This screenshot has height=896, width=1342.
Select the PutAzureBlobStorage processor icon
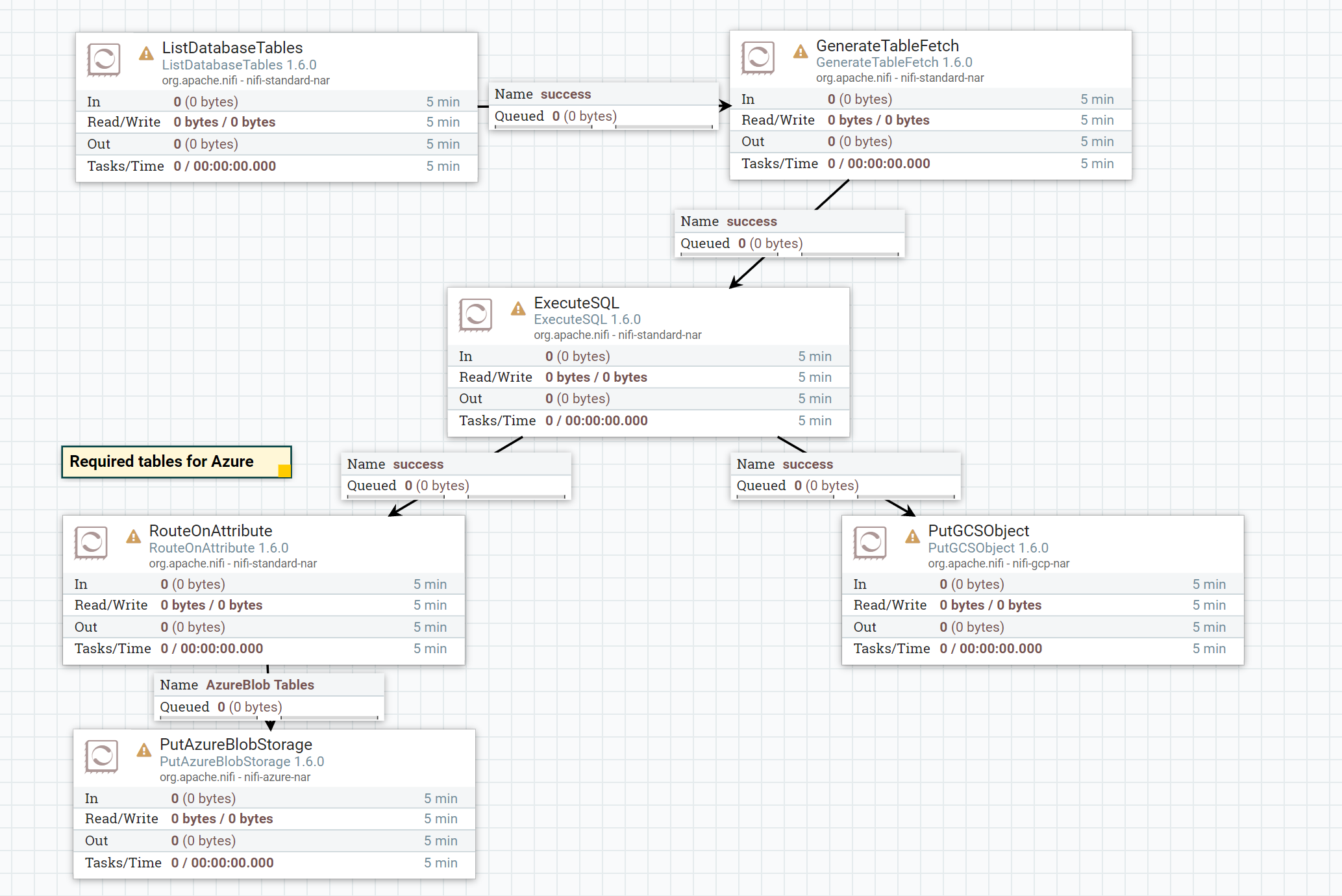pos(101,757)
